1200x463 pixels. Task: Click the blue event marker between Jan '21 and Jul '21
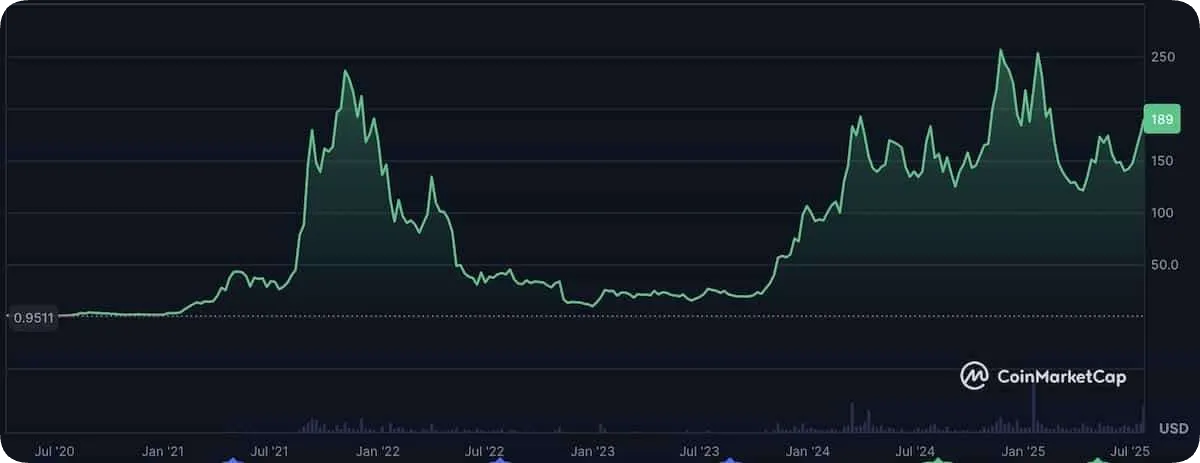233,460
